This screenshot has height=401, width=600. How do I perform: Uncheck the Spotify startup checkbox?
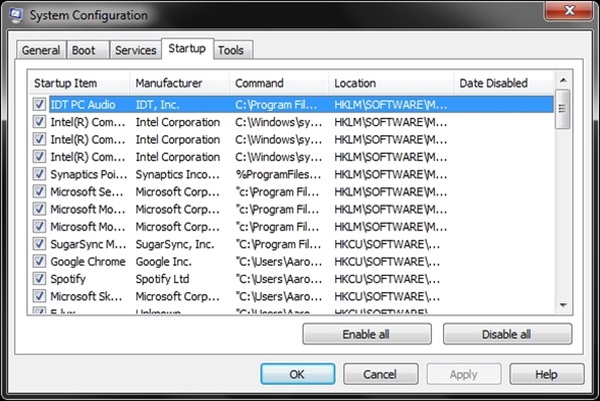pos(39,279)
